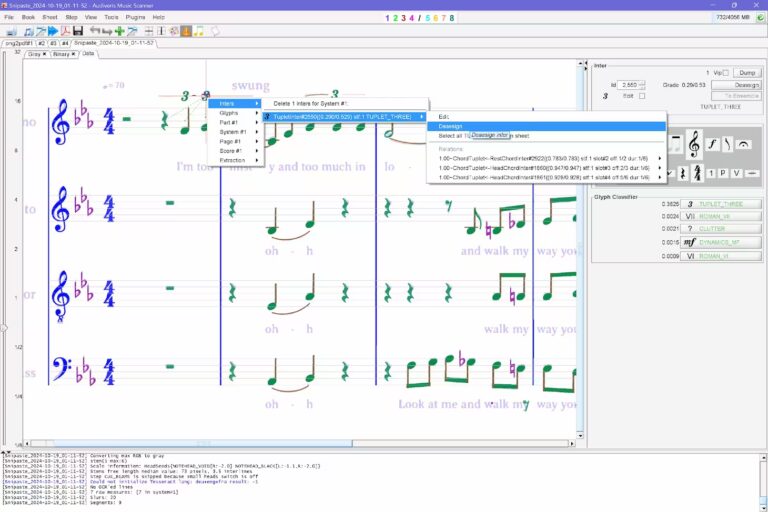Click the Id number field in Inter panel

(x=629, y=85)
